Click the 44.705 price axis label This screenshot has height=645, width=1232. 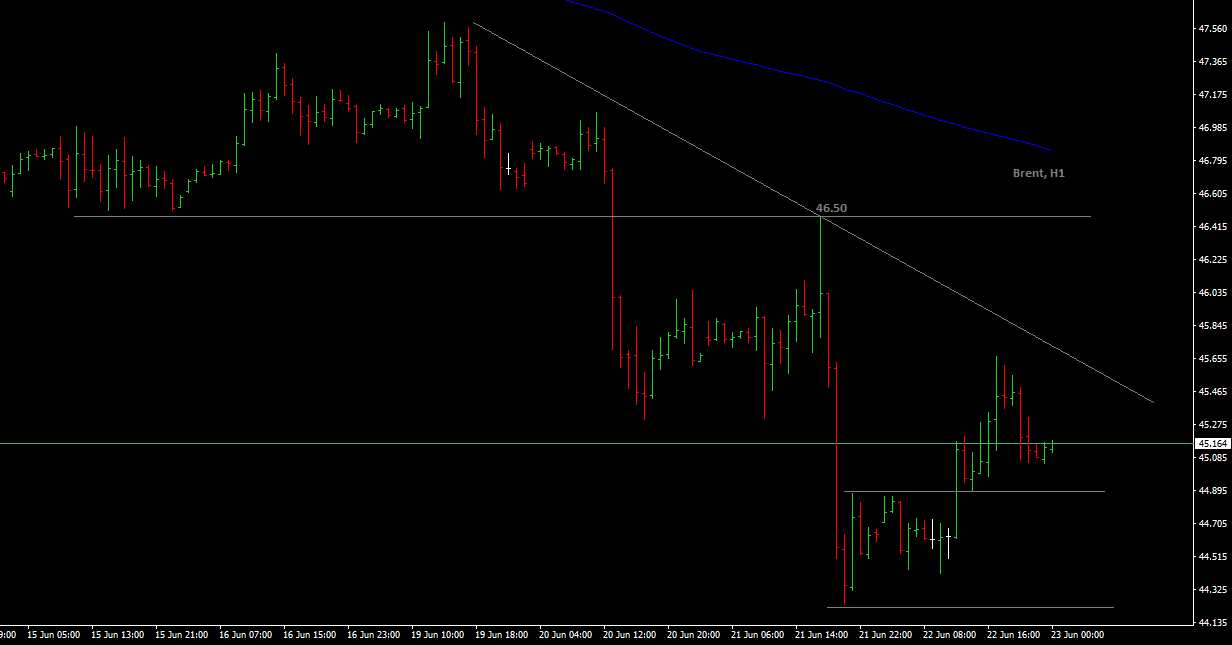point(1212,524)
